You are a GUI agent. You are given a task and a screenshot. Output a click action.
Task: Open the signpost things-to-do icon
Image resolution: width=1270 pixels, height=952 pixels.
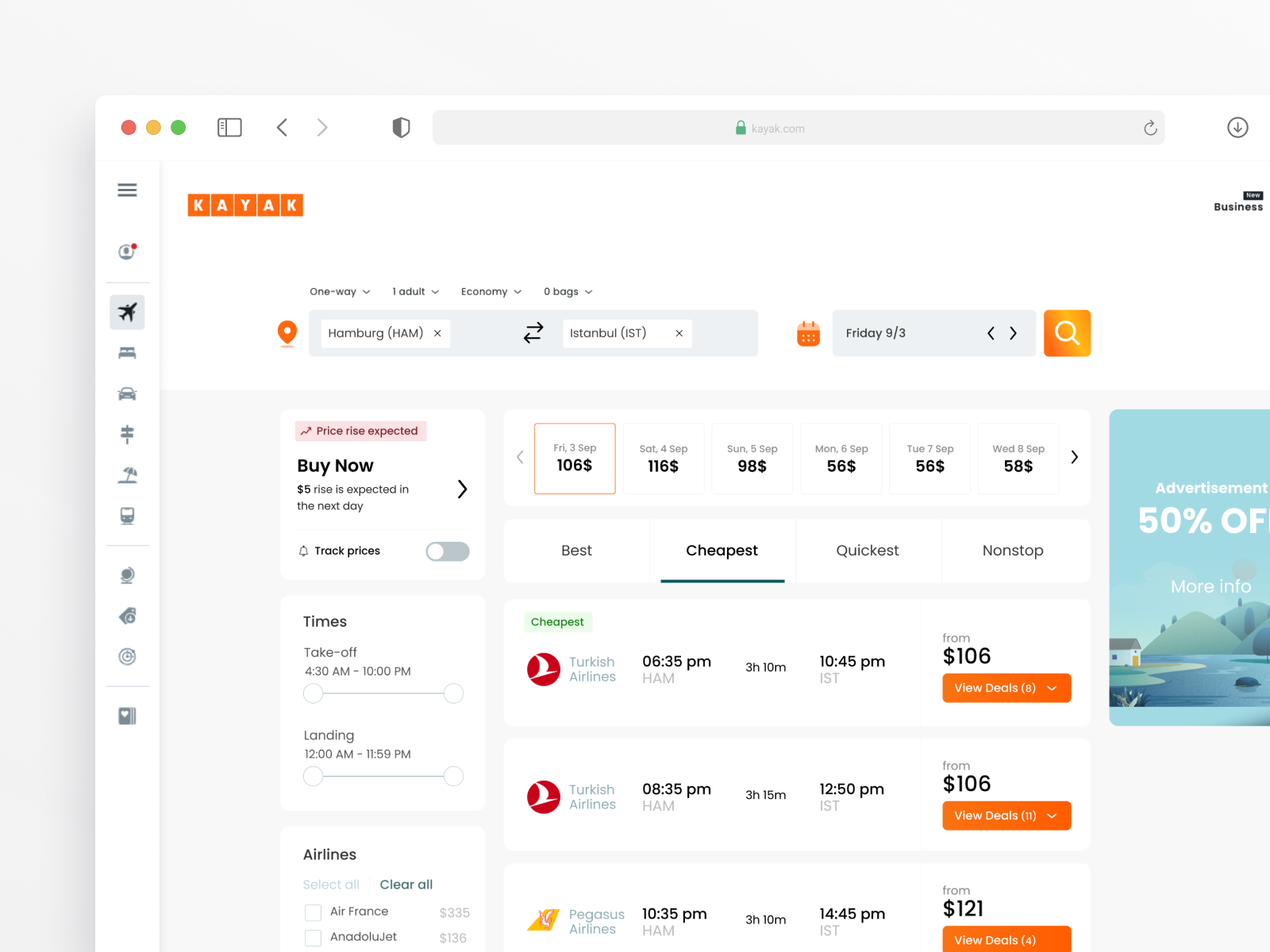point(127,434)
